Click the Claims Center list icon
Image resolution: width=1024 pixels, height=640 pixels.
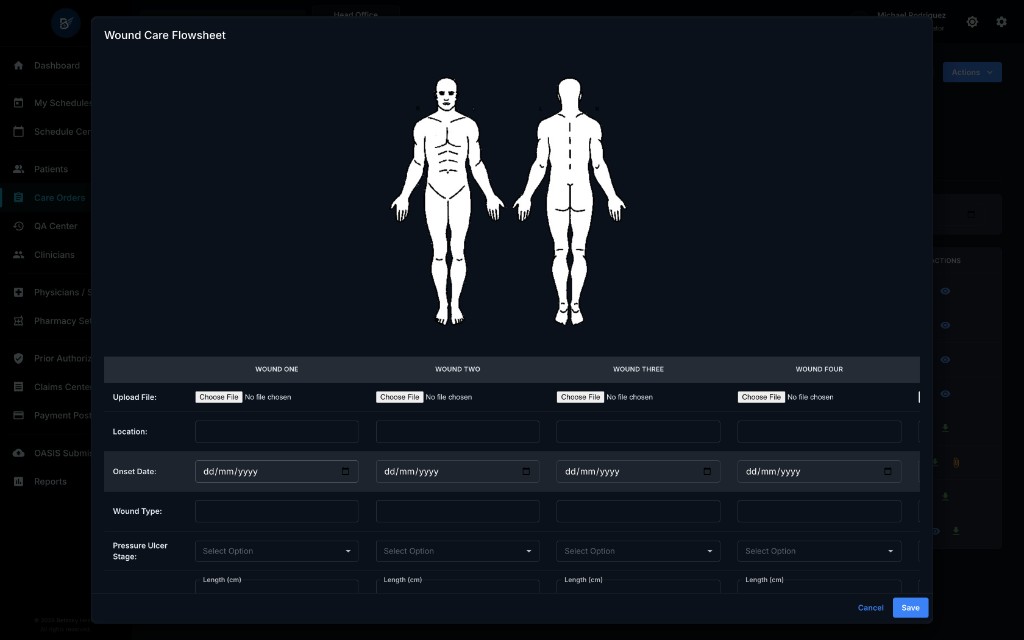coord(18,387)
